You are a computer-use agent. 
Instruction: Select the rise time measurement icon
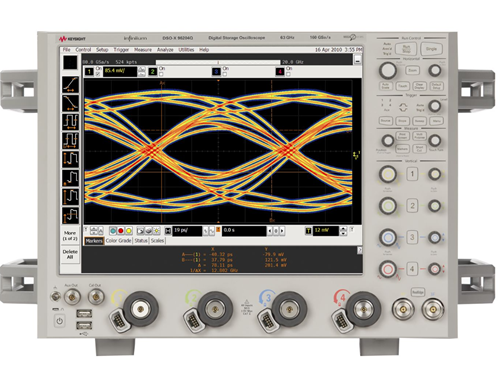(x=70, y=84)
